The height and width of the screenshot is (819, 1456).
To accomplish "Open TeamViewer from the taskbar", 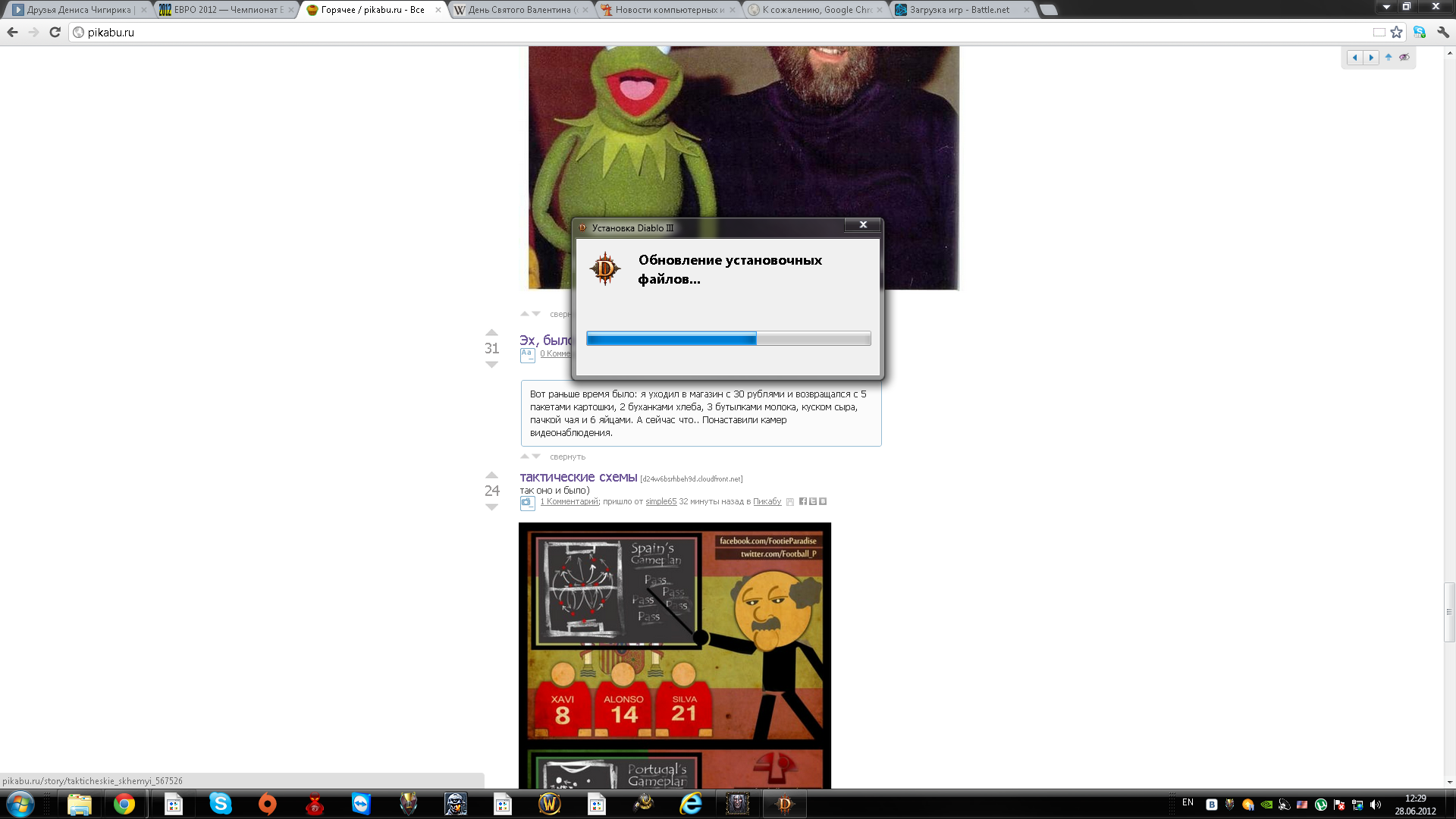I will (362, 804).
